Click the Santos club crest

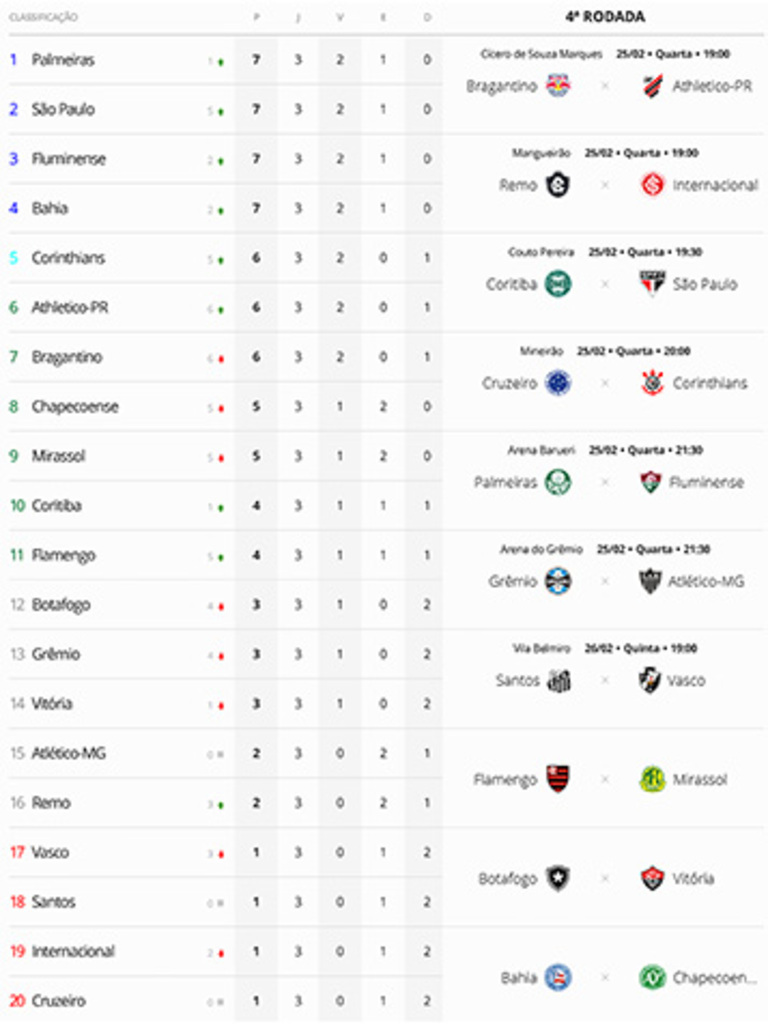pos(558,680)
